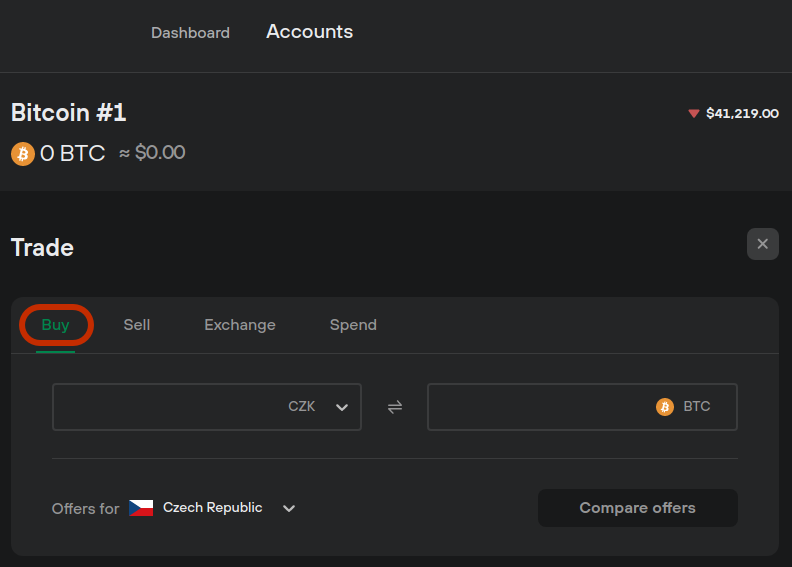
Task: Go to the Dashboard menu item
Action: 190,33
